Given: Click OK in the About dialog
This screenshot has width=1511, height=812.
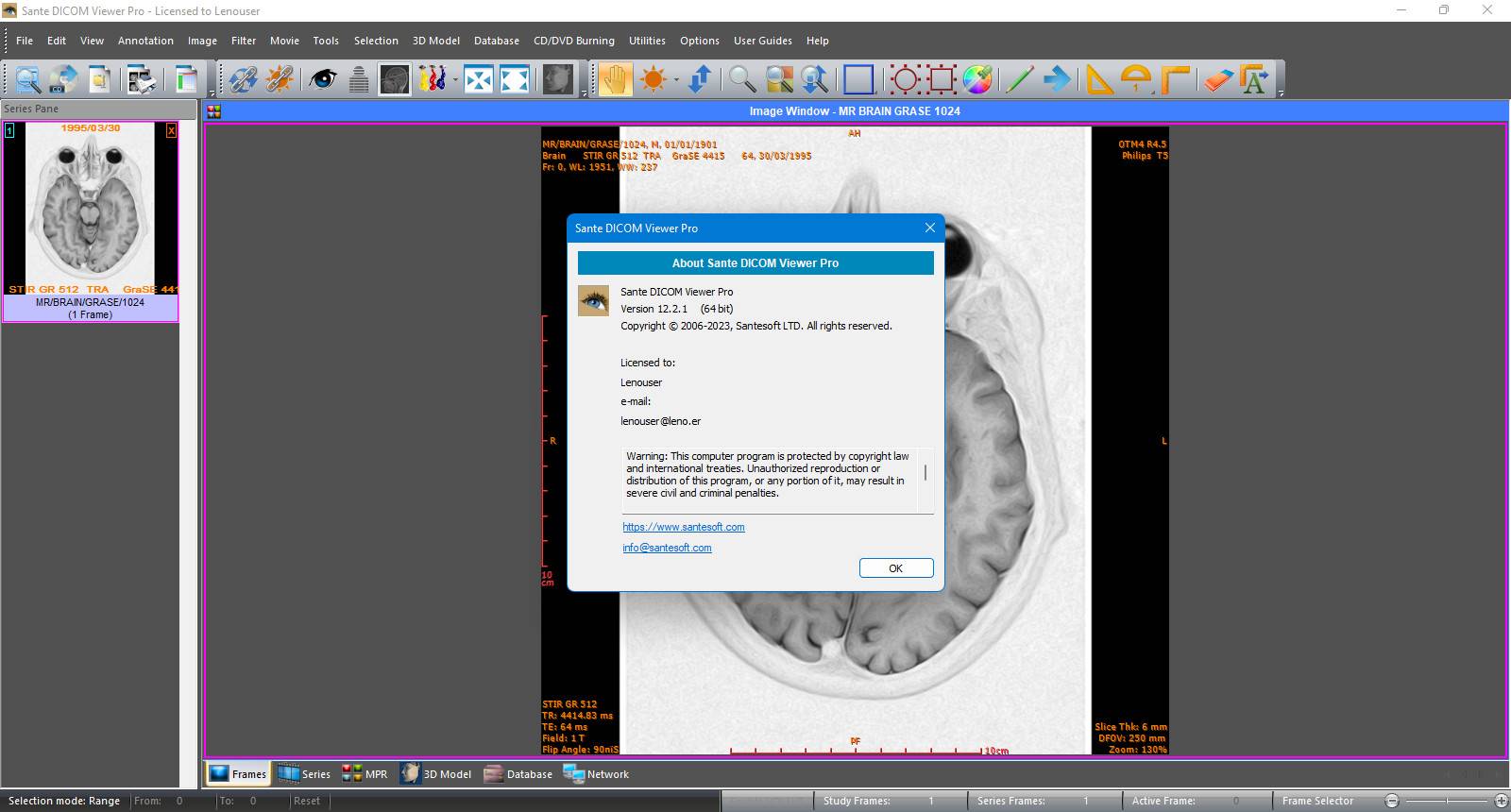Looking at the screenshot, I should 896,568.
